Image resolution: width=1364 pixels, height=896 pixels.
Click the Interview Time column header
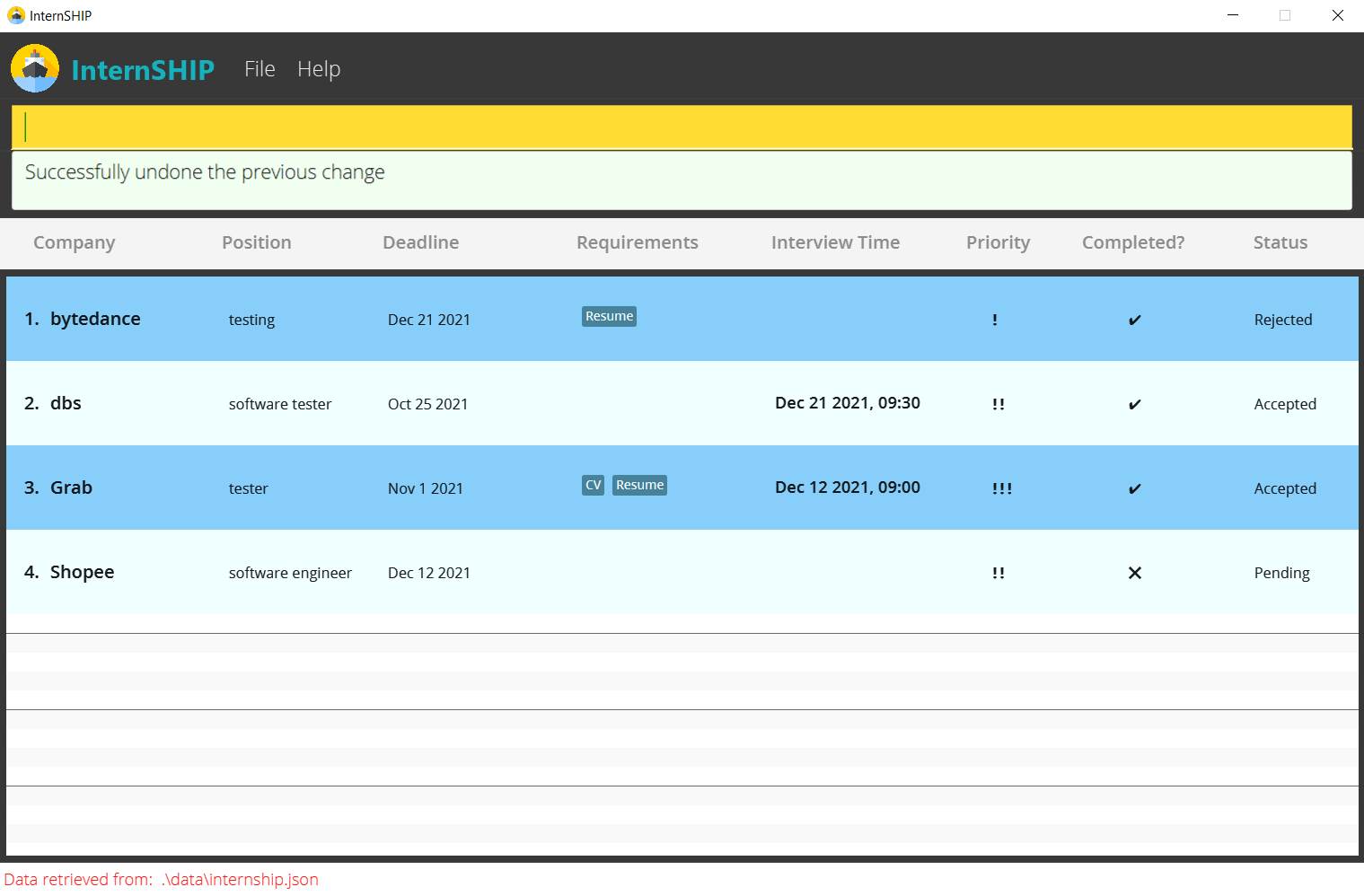pos(835,242)
